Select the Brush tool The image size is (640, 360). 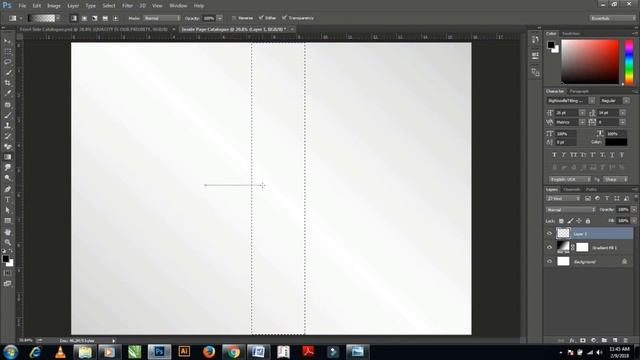[x=7, y=115]
